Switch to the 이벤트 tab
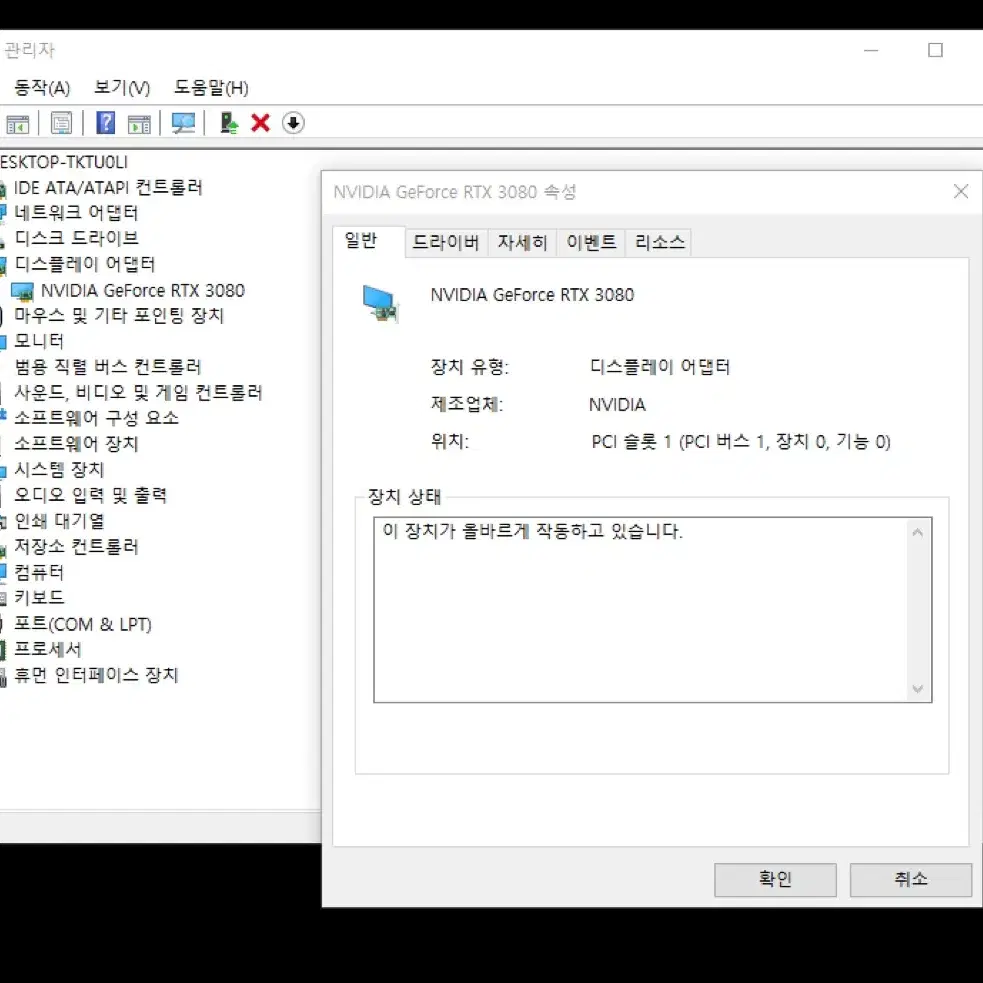The image size is (983, 983). click(591, 243)
